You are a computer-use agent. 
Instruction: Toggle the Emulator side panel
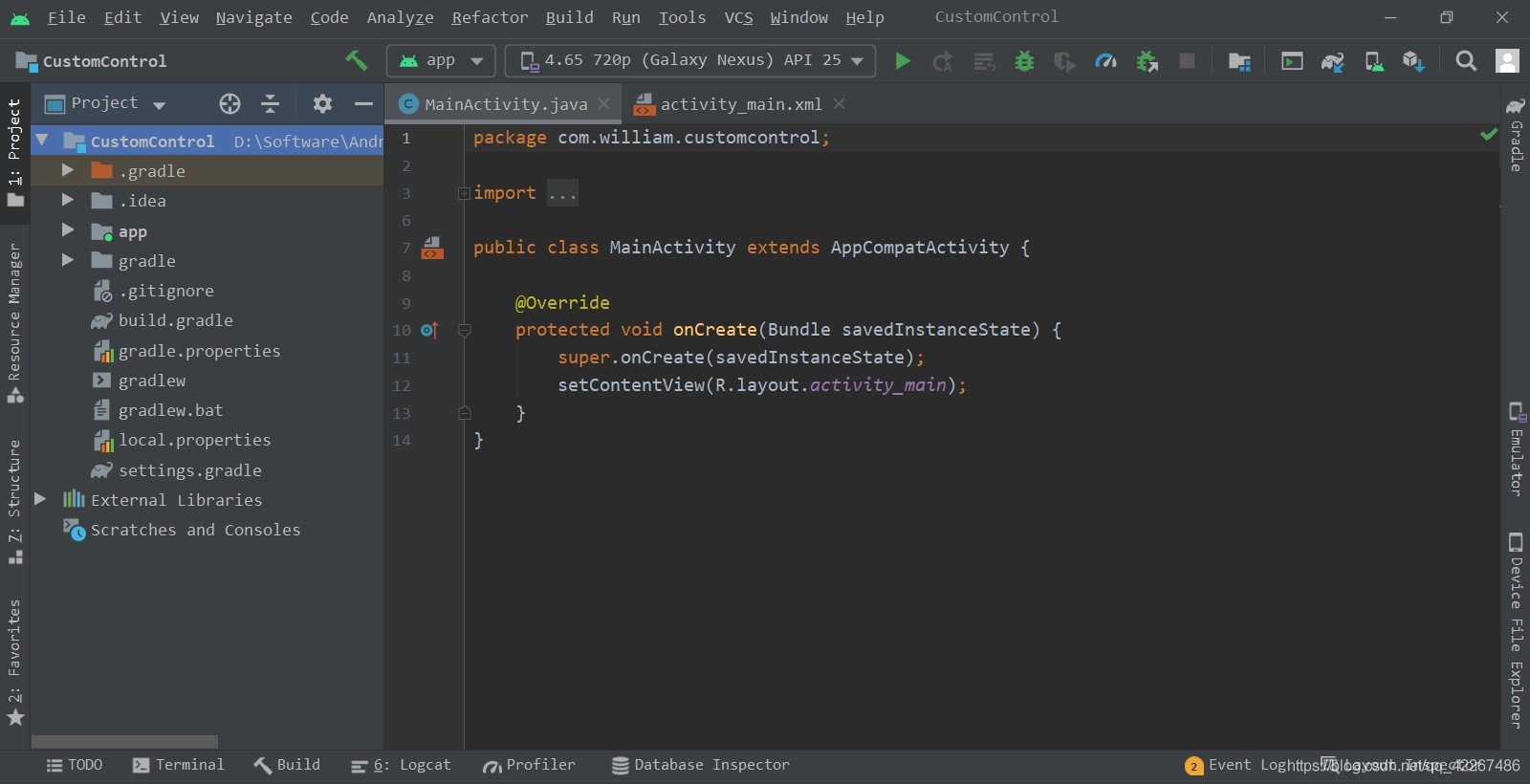(x=1516, y=448)
